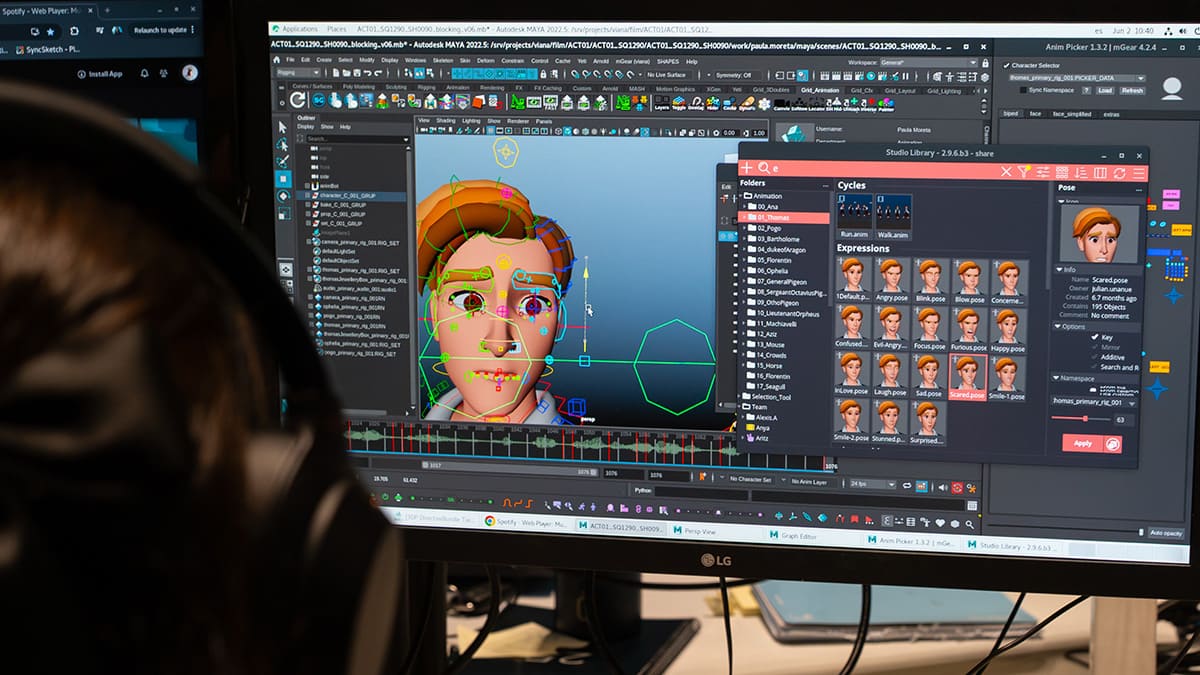Screen dimensions: 1200x675
Task: Switch to the Animation shelf tab
Action: point(457,87)
